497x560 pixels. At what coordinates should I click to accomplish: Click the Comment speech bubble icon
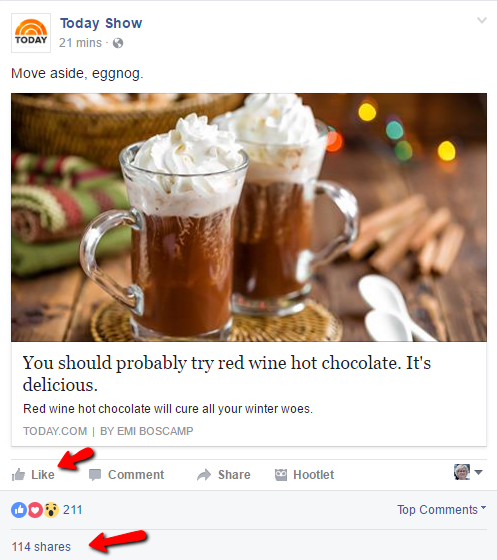95,475
